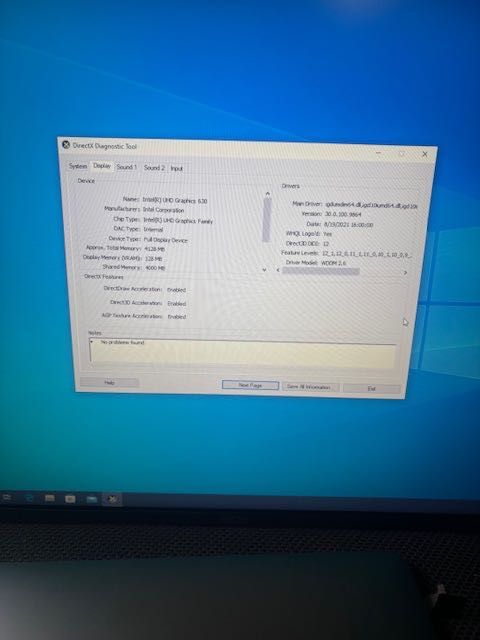The width and height of the screenshot is (480, 640).
Task: Click AGP Texture Acceleration Enabled value
Action: [x=177, y=317]
